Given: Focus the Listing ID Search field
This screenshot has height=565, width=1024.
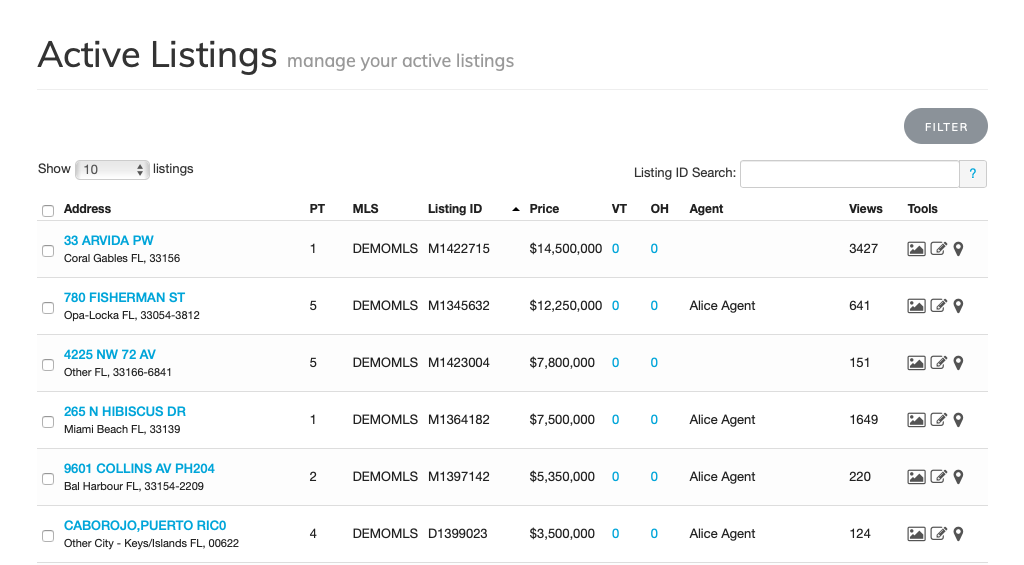Looking at the screenshot, I should (x=849, y=174).
